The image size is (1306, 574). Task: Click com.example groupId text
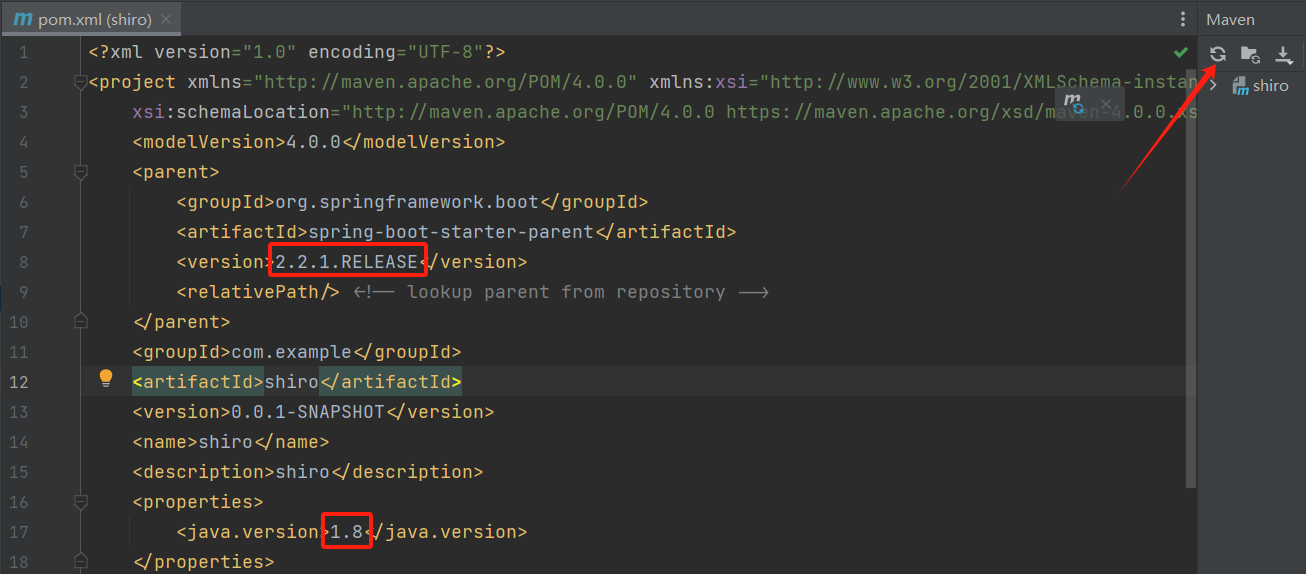point(292,352)
